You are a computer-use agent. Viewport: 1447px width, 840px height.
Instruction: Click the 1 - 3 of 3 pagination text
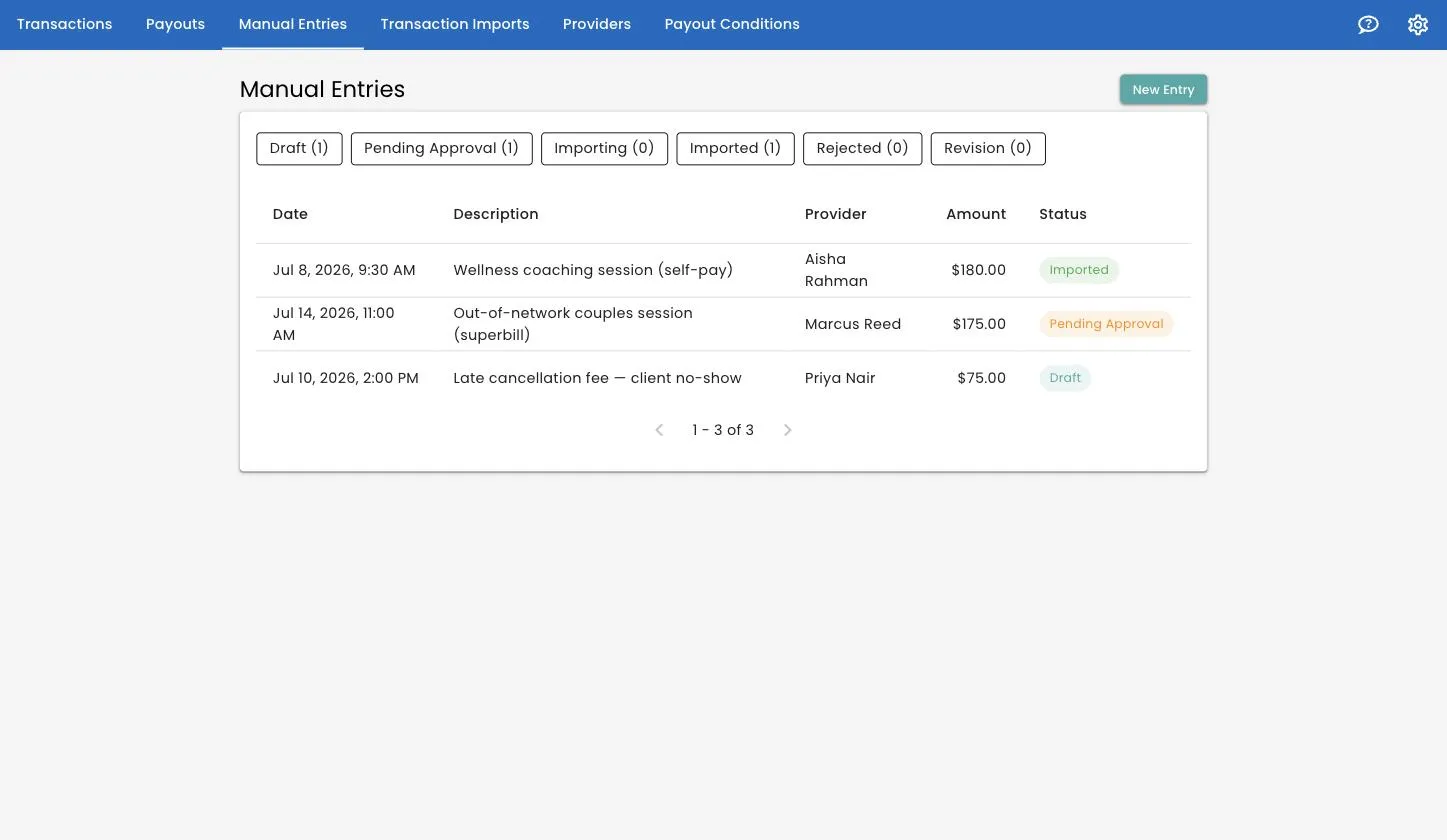[723, 430]
